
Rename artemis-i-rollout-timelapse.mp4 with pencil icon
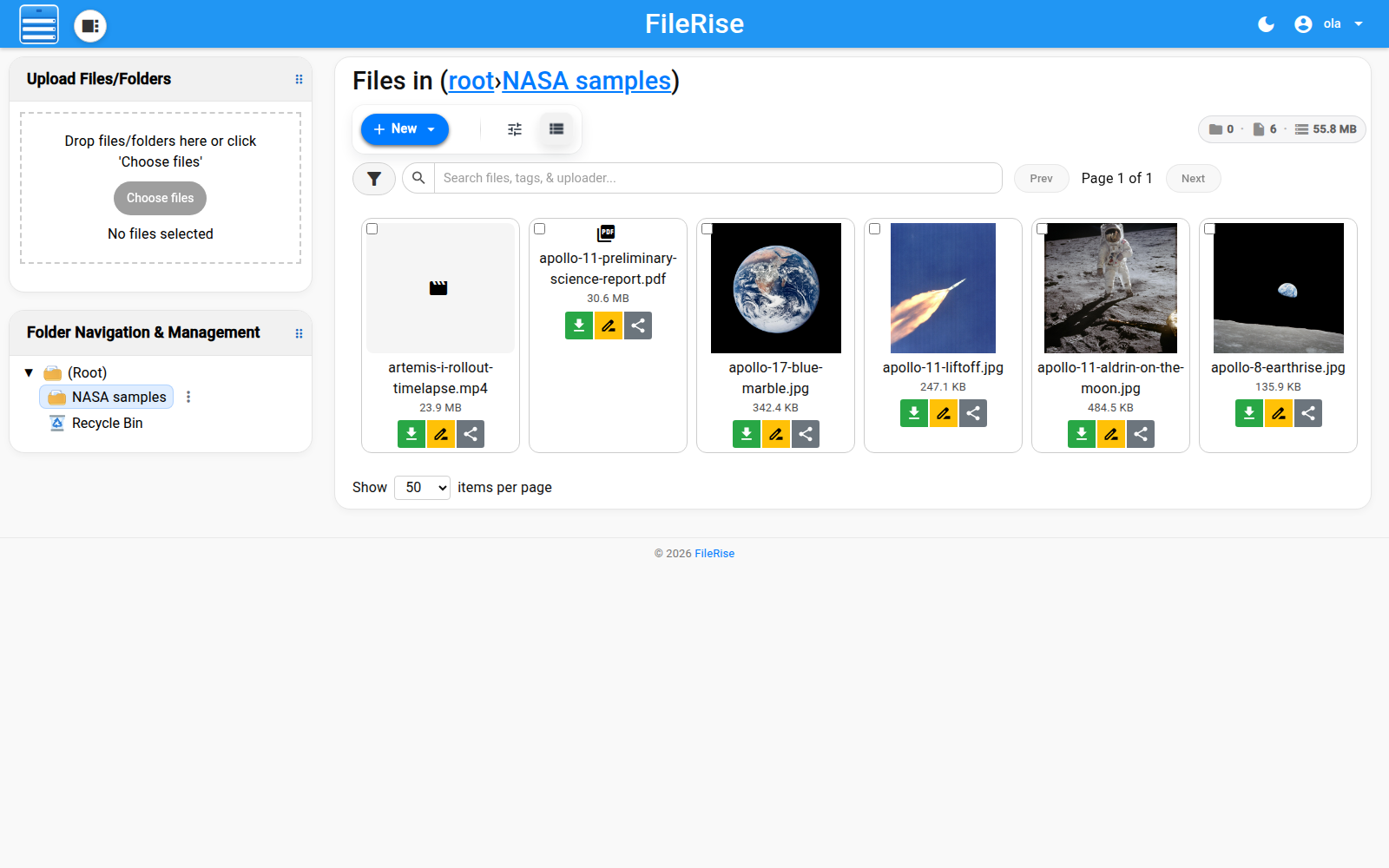click(441, 434)
